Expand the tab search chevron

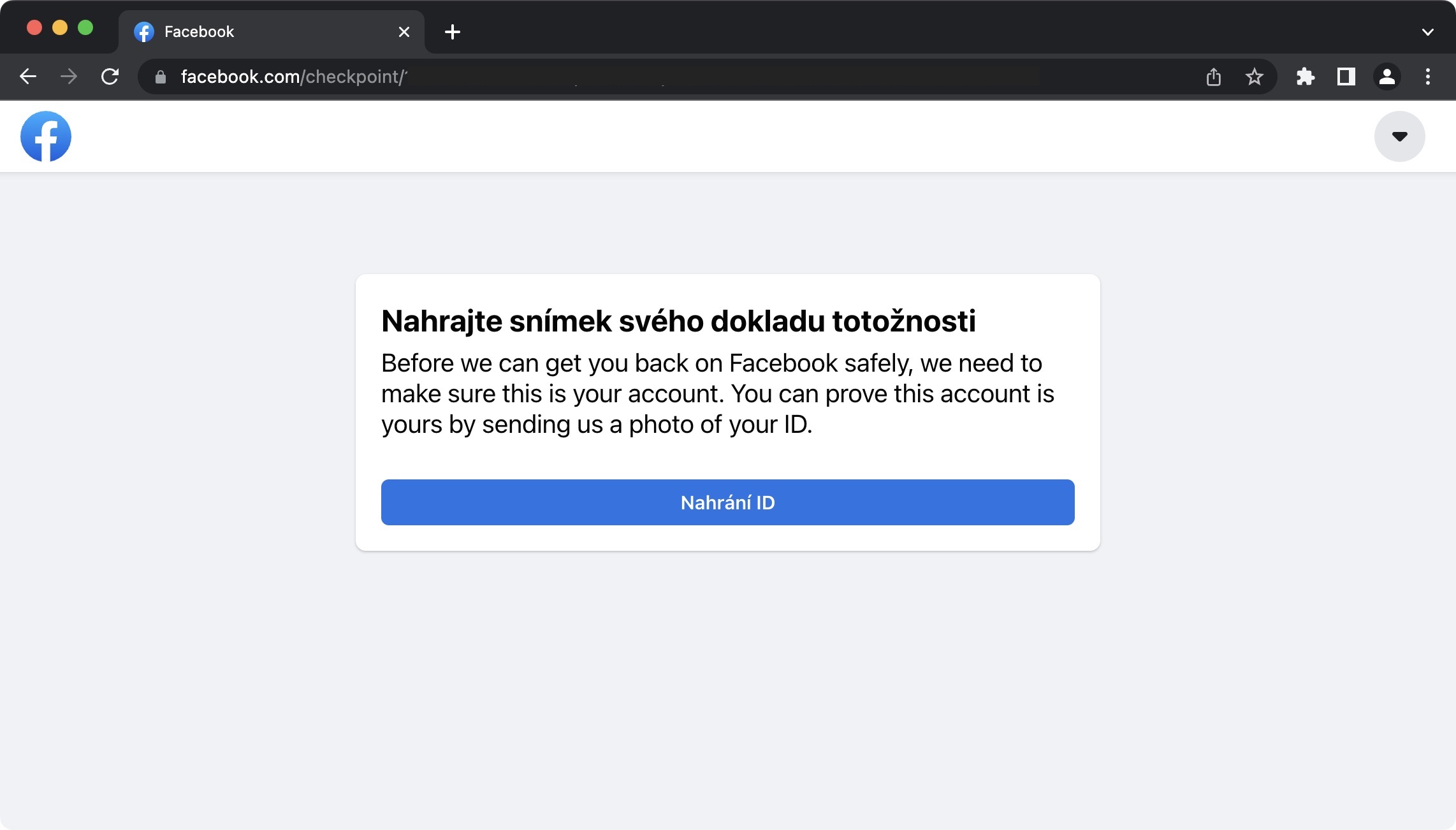pos(1427,32)
